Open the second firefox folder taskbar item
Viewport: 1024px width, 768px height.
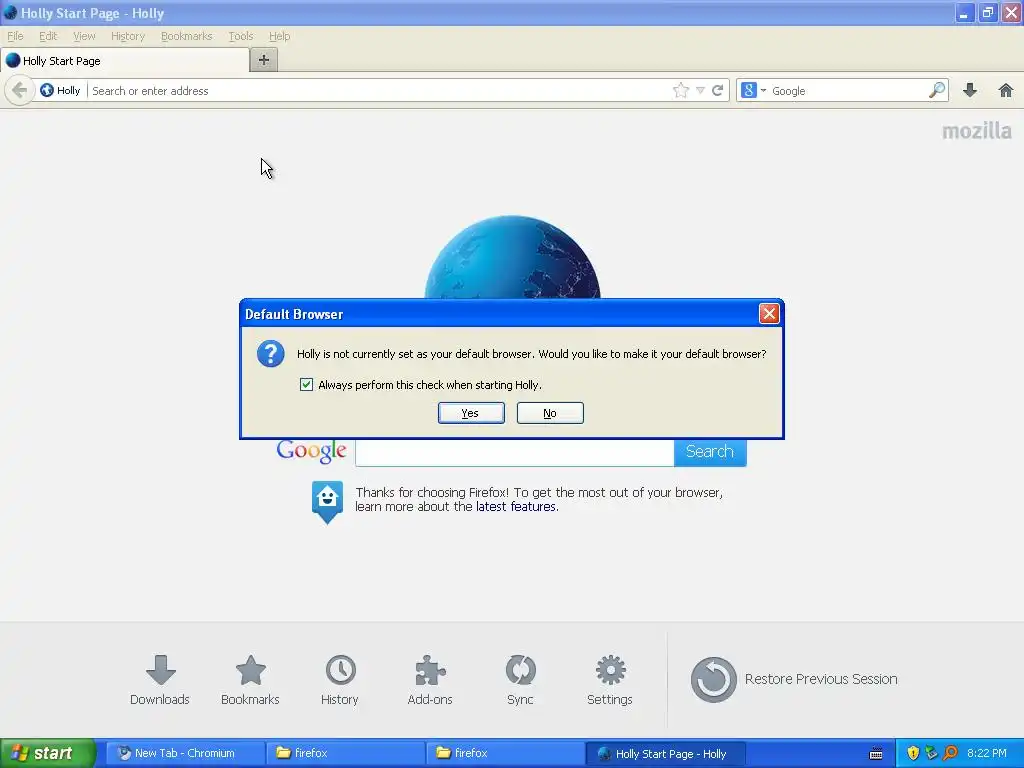point(505,753)
